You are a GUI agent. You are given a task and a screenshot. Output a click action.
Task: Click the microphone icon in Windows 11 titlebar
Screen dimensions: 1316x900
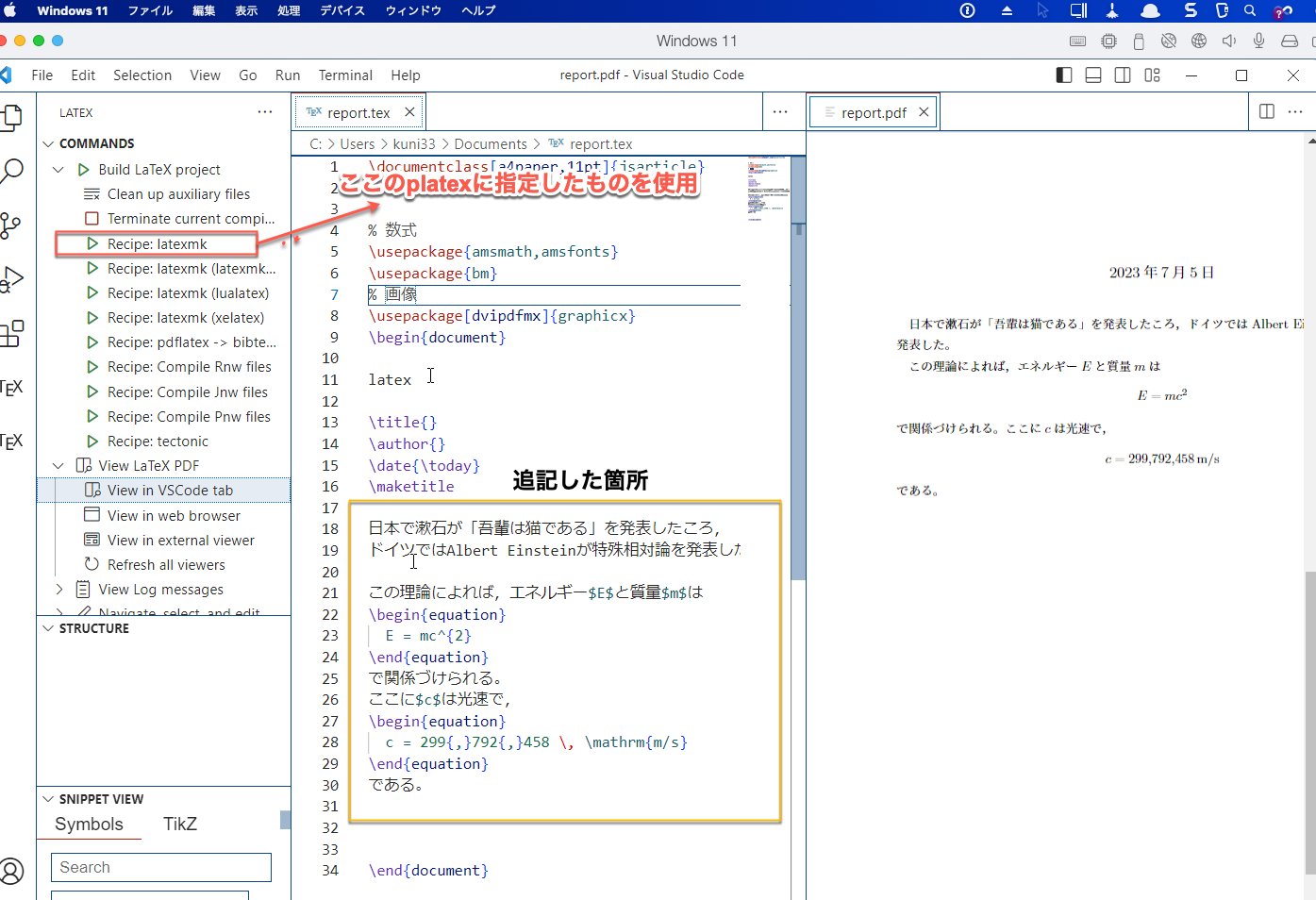(x=1258, y=41)
